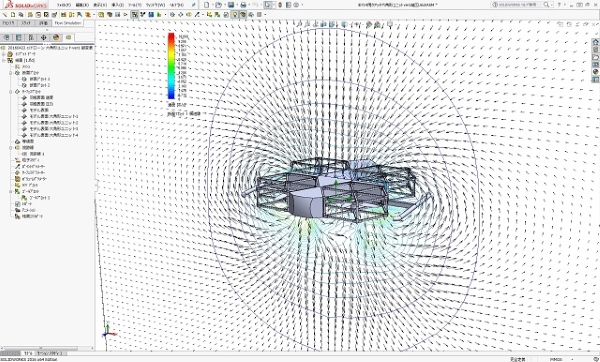This screenshot has width=600, height=362.
Task: Select the FeatureManager tree tab icon
Action: pyautogui.click(x=7, y=37)
